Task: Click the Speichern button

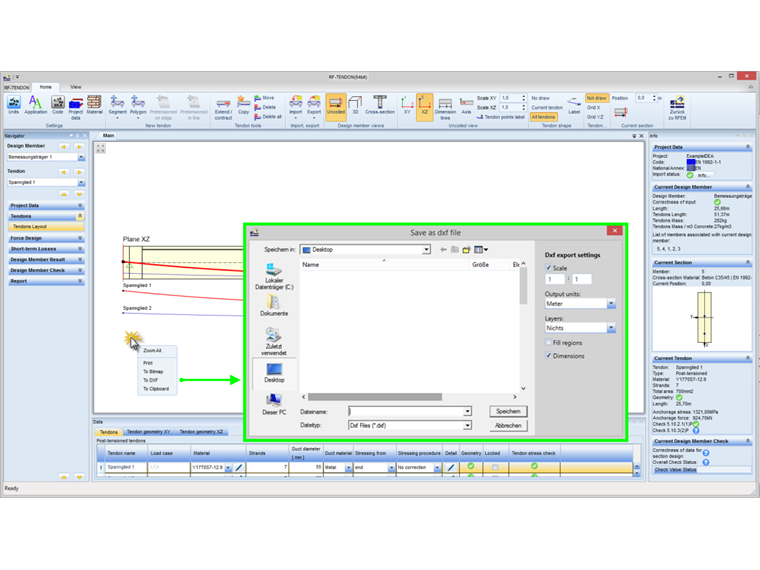Action: (x=508, y=411)
